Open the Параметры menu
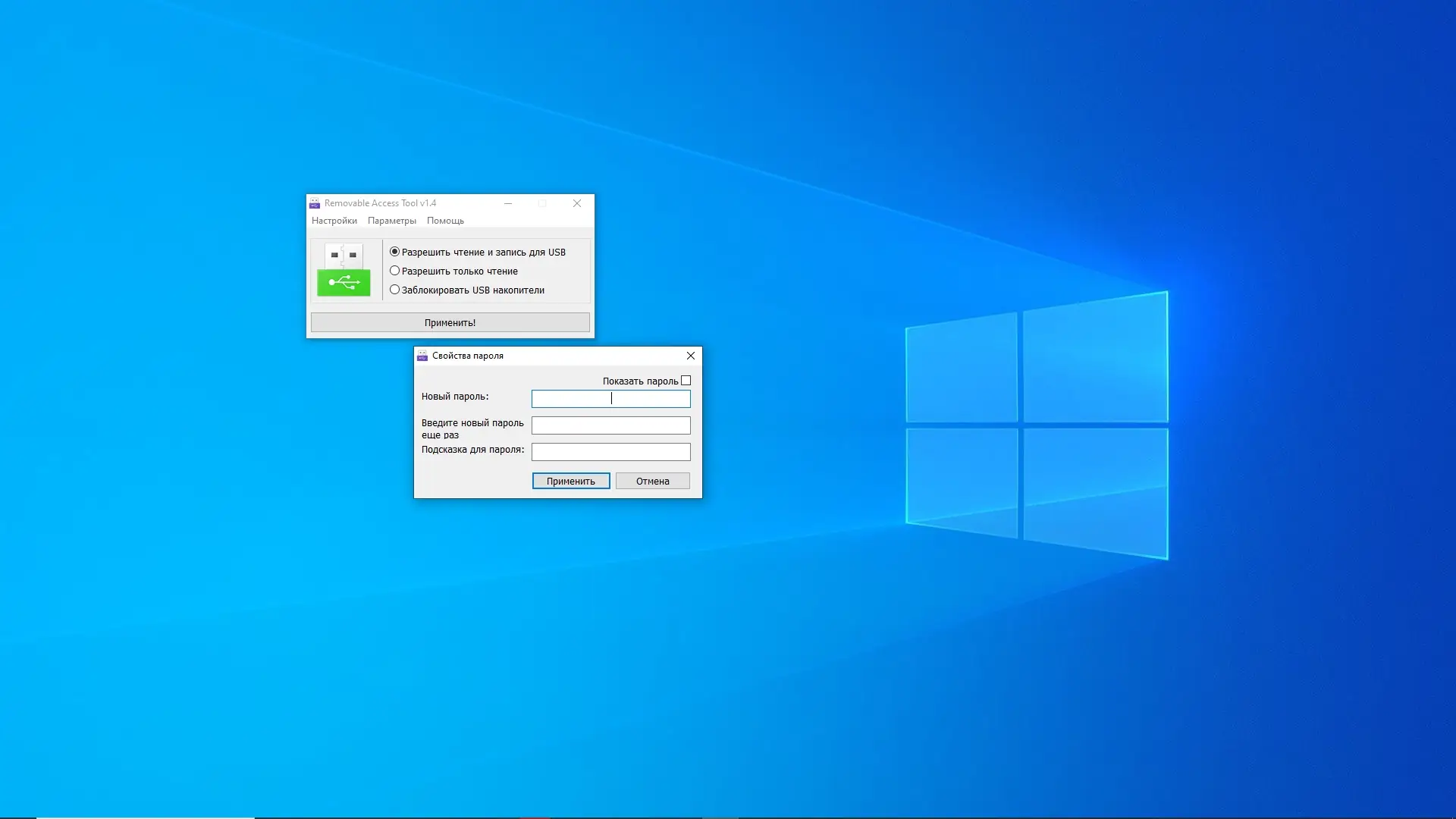1456x819 pixels. pyautogui.click(x=391, y=221)
